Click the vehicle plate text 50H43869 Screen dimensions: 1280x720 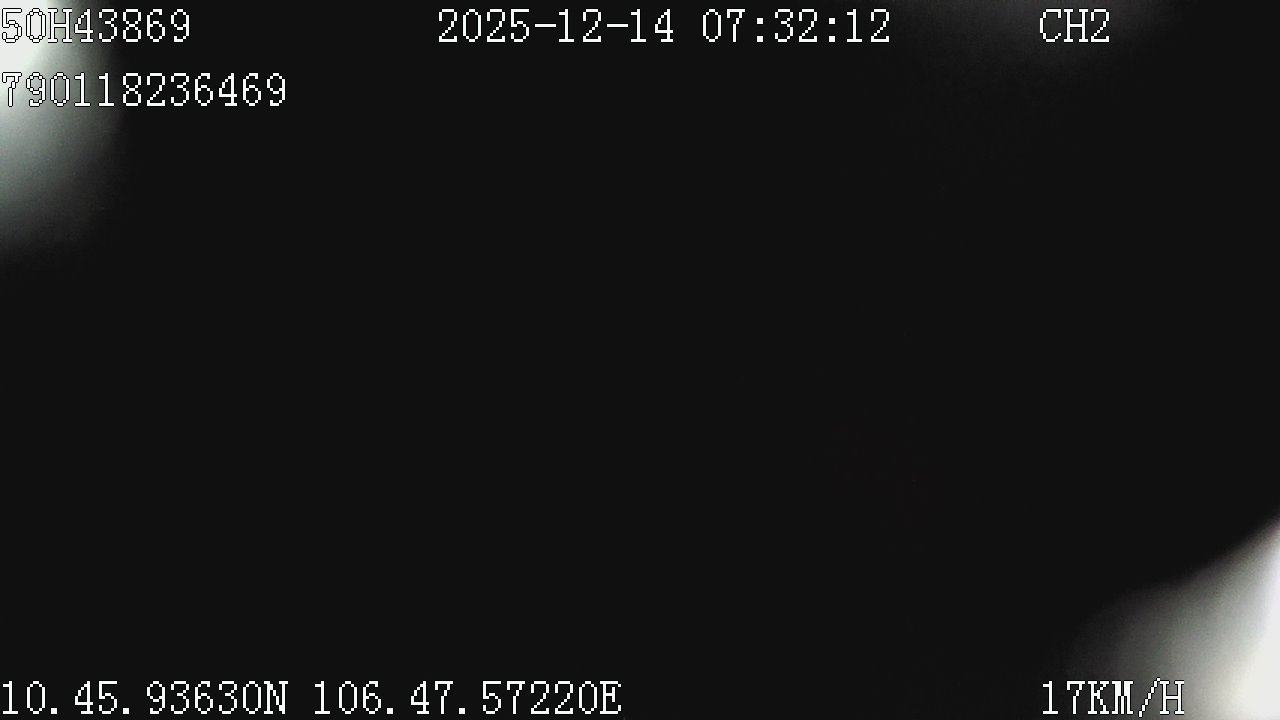(x=96, y=26)
